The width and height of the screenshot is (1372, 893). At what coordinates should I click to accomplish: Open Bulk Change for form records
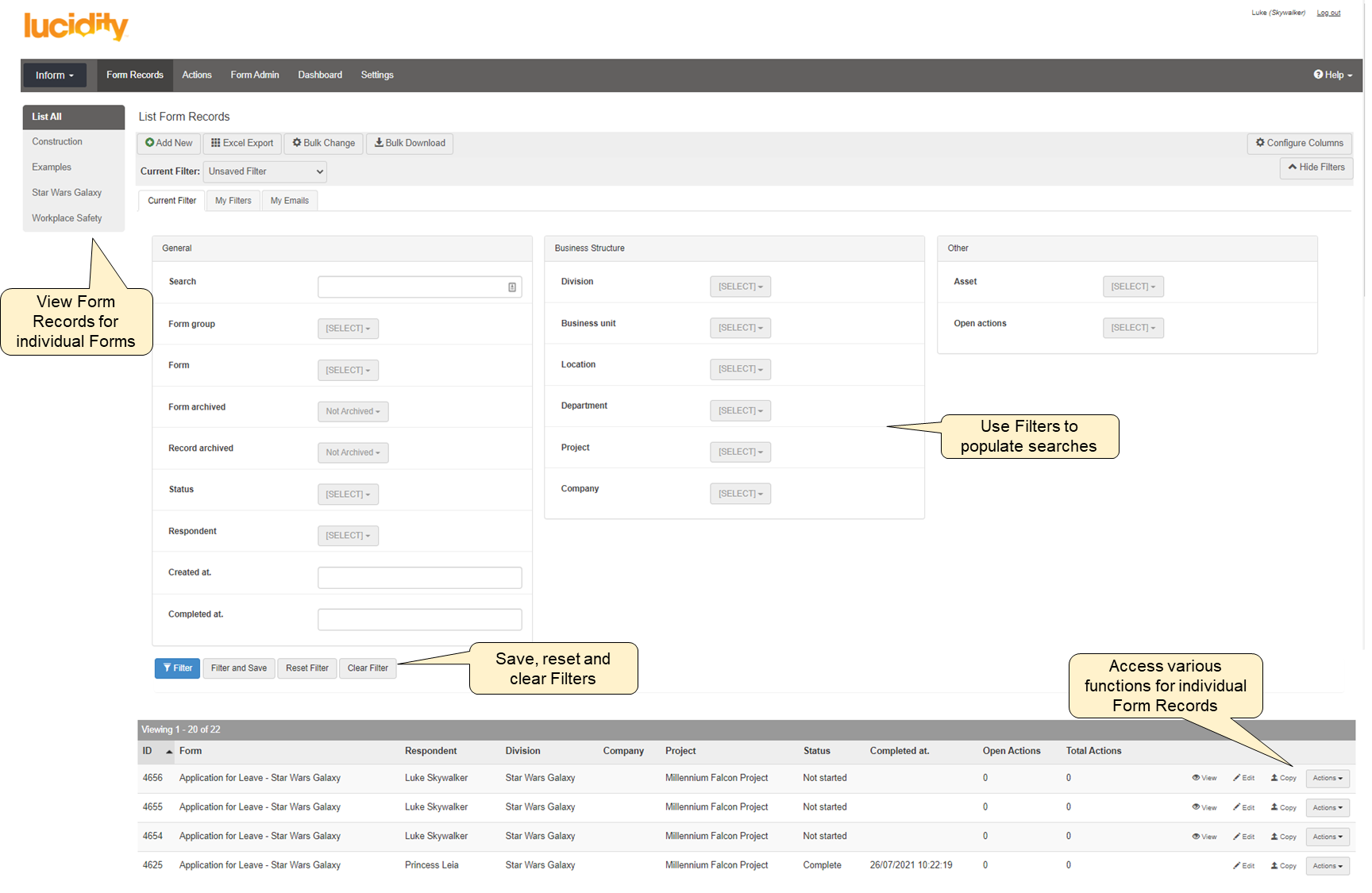click(x=323, y=143)
